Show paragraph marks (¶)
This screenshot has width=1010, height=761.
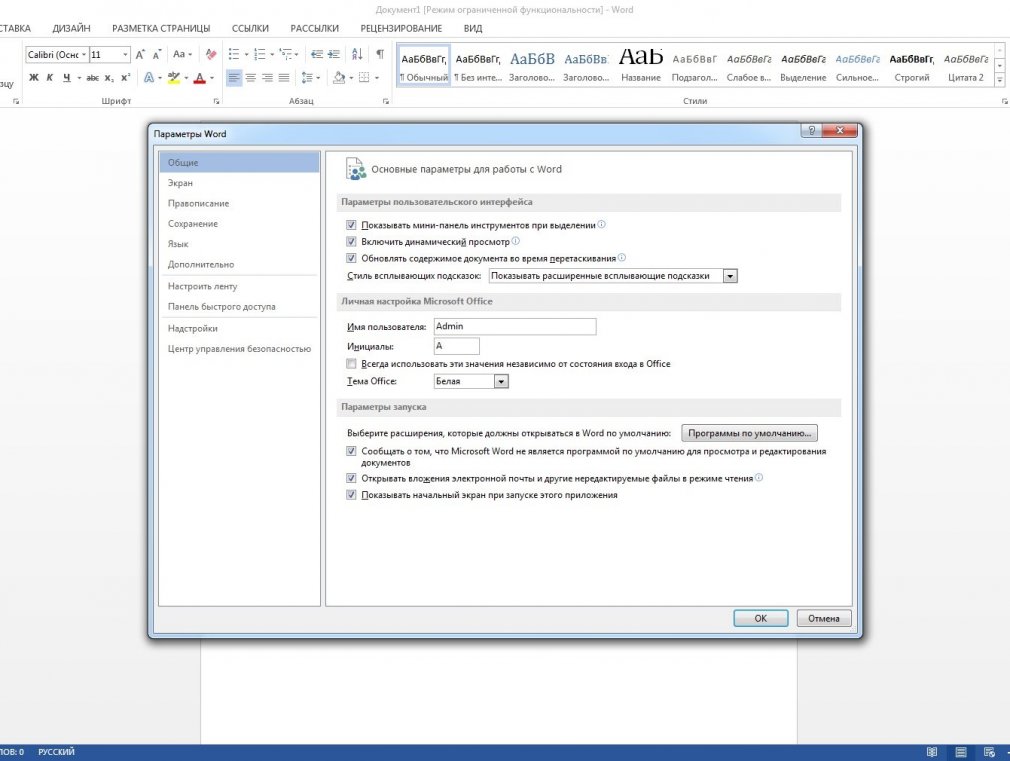380,55
